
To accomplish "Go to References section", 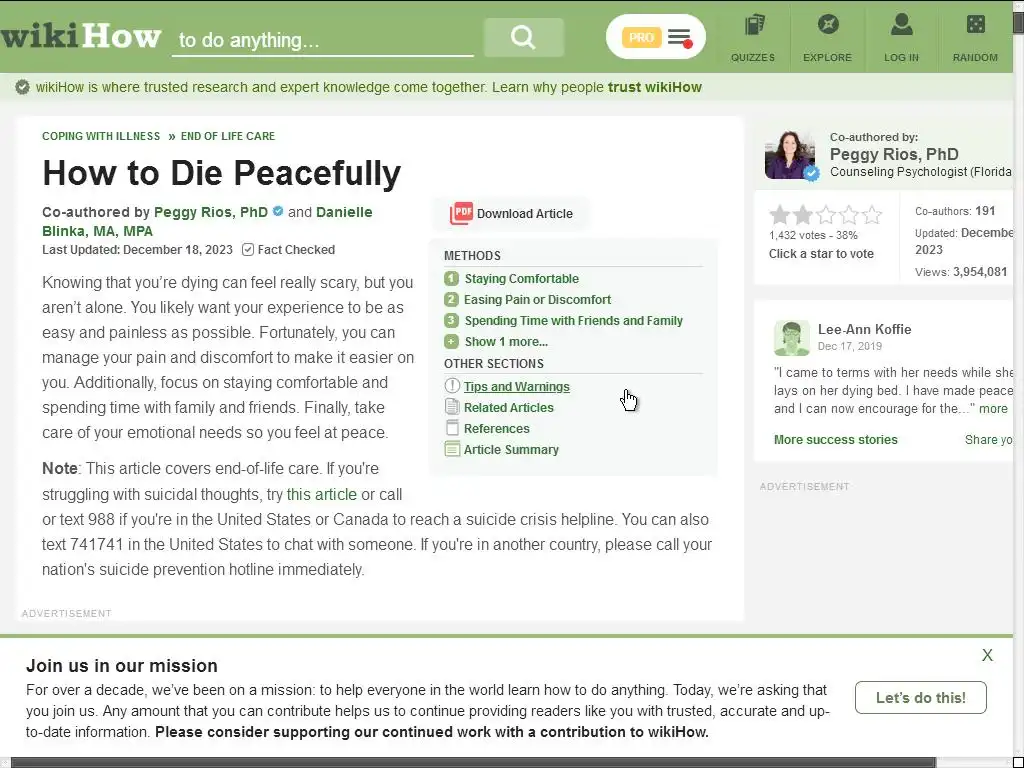I will tap(496, 428).
